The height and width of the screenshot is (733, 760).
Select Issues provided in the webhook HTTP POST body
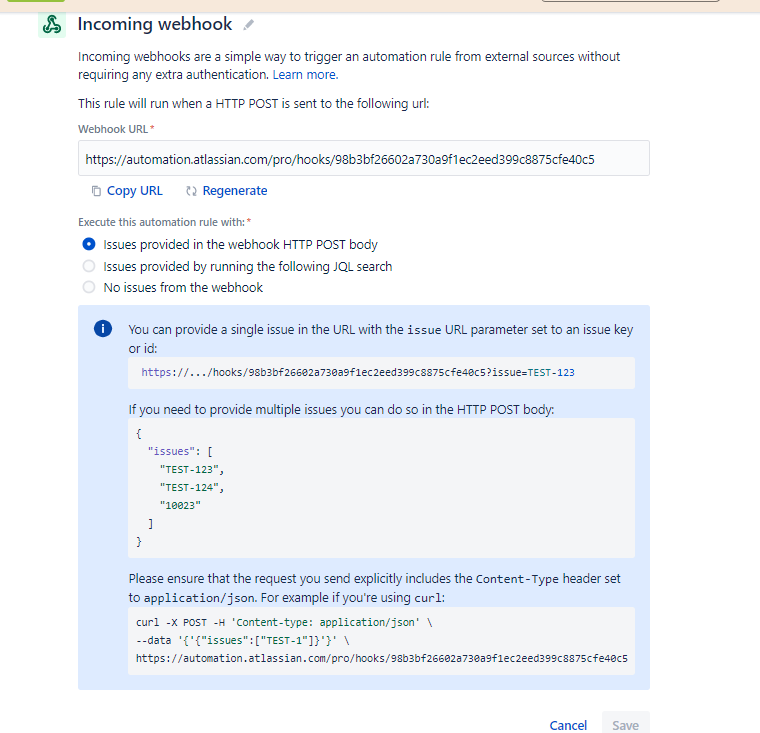[89, 244]
